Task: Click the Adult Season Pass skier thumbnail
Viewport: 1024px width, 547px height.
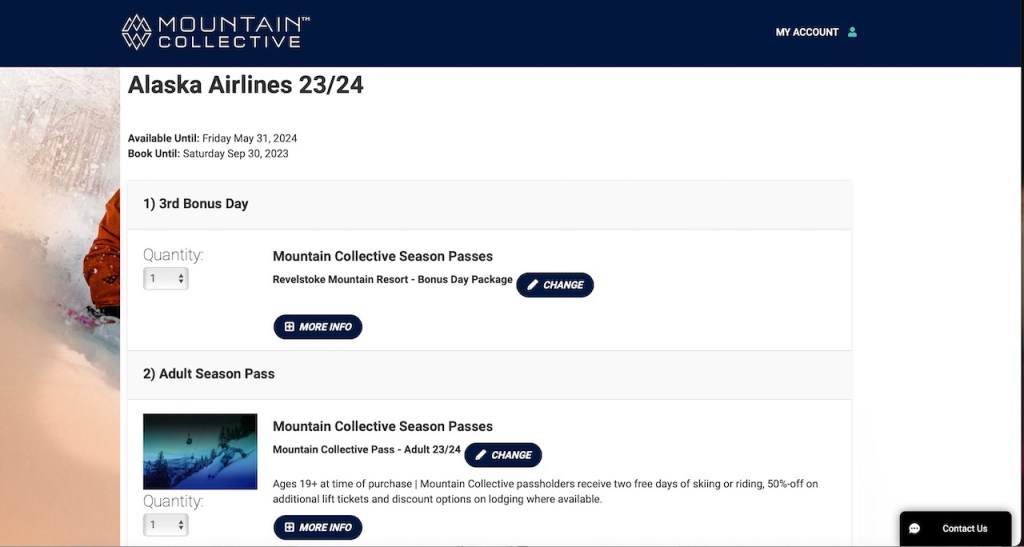Action: [200, 451]
